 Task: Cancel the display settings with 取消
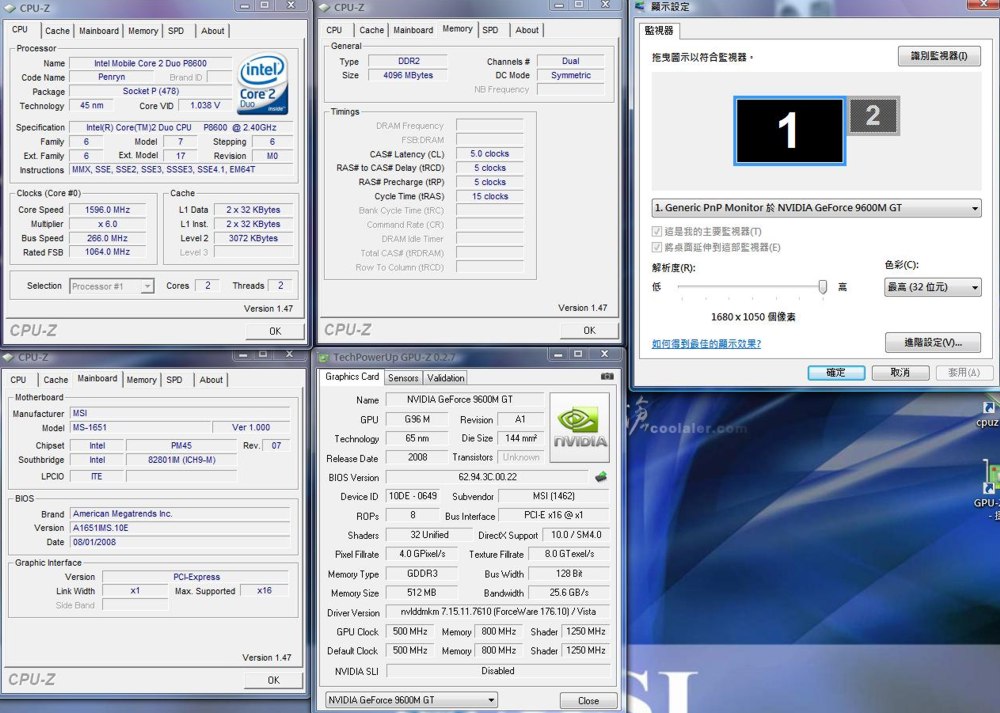point(900,372)
